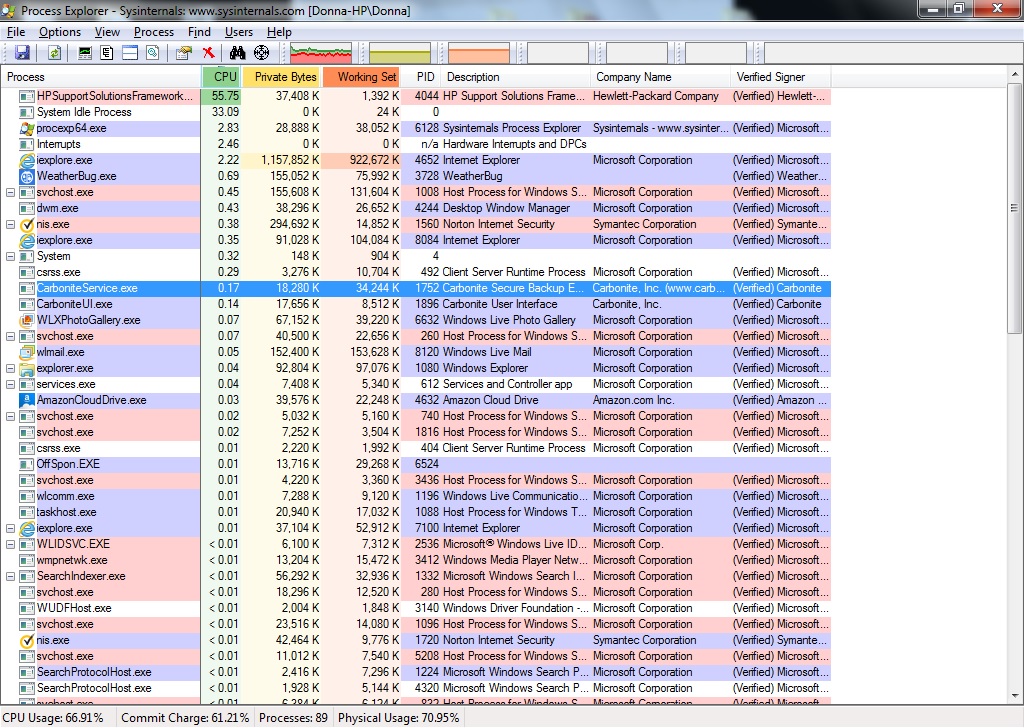Open the Find menu
This screenshot has height=728, width=1024.
[199, 32]
